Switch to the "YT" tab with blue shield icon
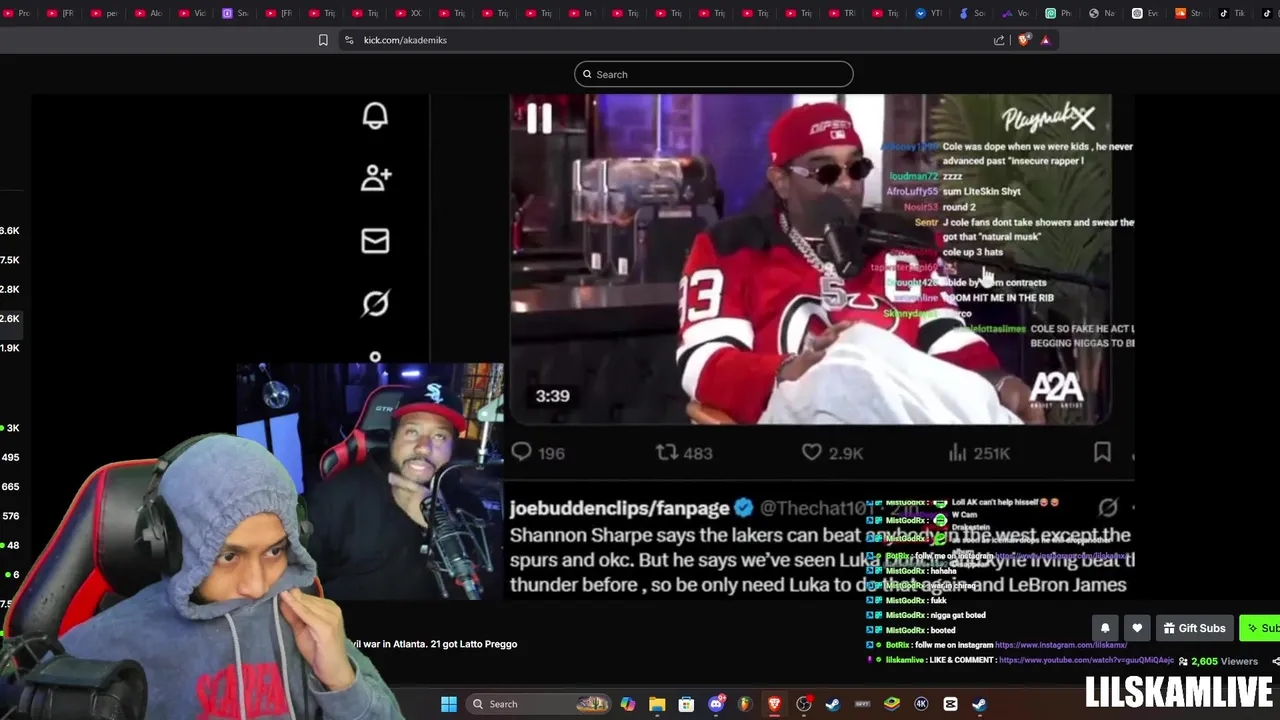The image size is (1280, 720). 928,13
